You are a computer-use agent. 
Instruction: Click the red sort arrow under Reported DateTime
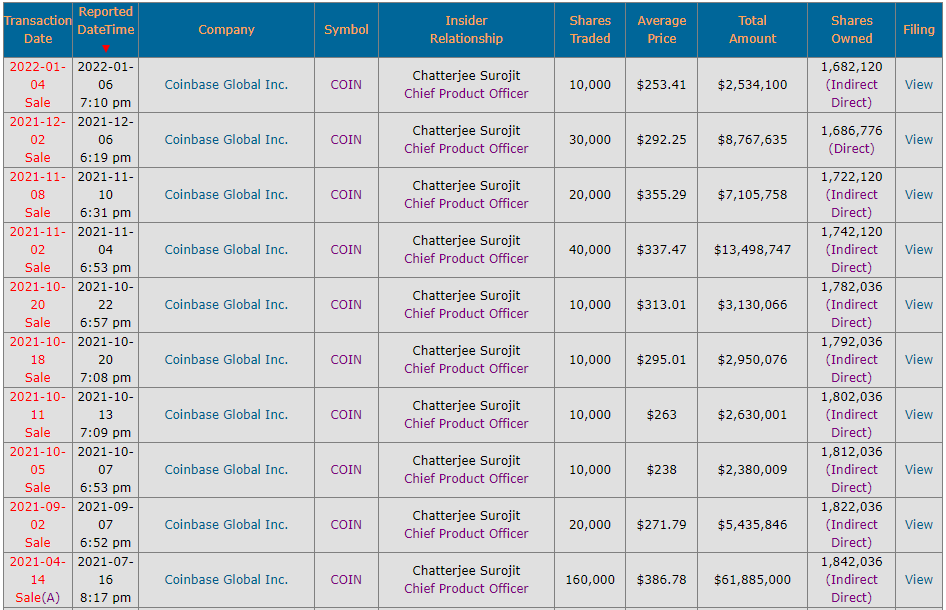click(x=106, y=48)
